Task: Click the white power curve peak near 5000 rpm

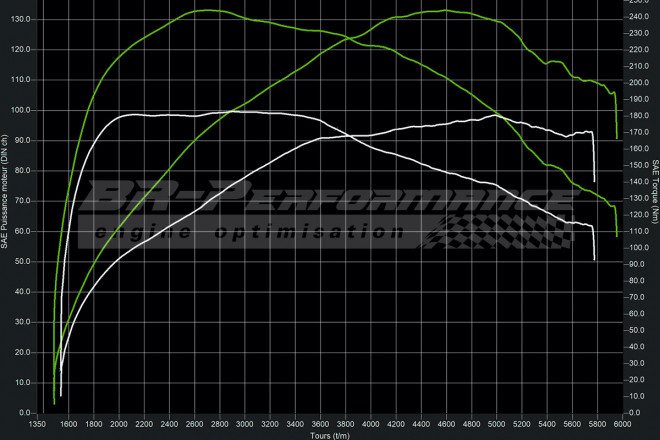Action: 495,115
